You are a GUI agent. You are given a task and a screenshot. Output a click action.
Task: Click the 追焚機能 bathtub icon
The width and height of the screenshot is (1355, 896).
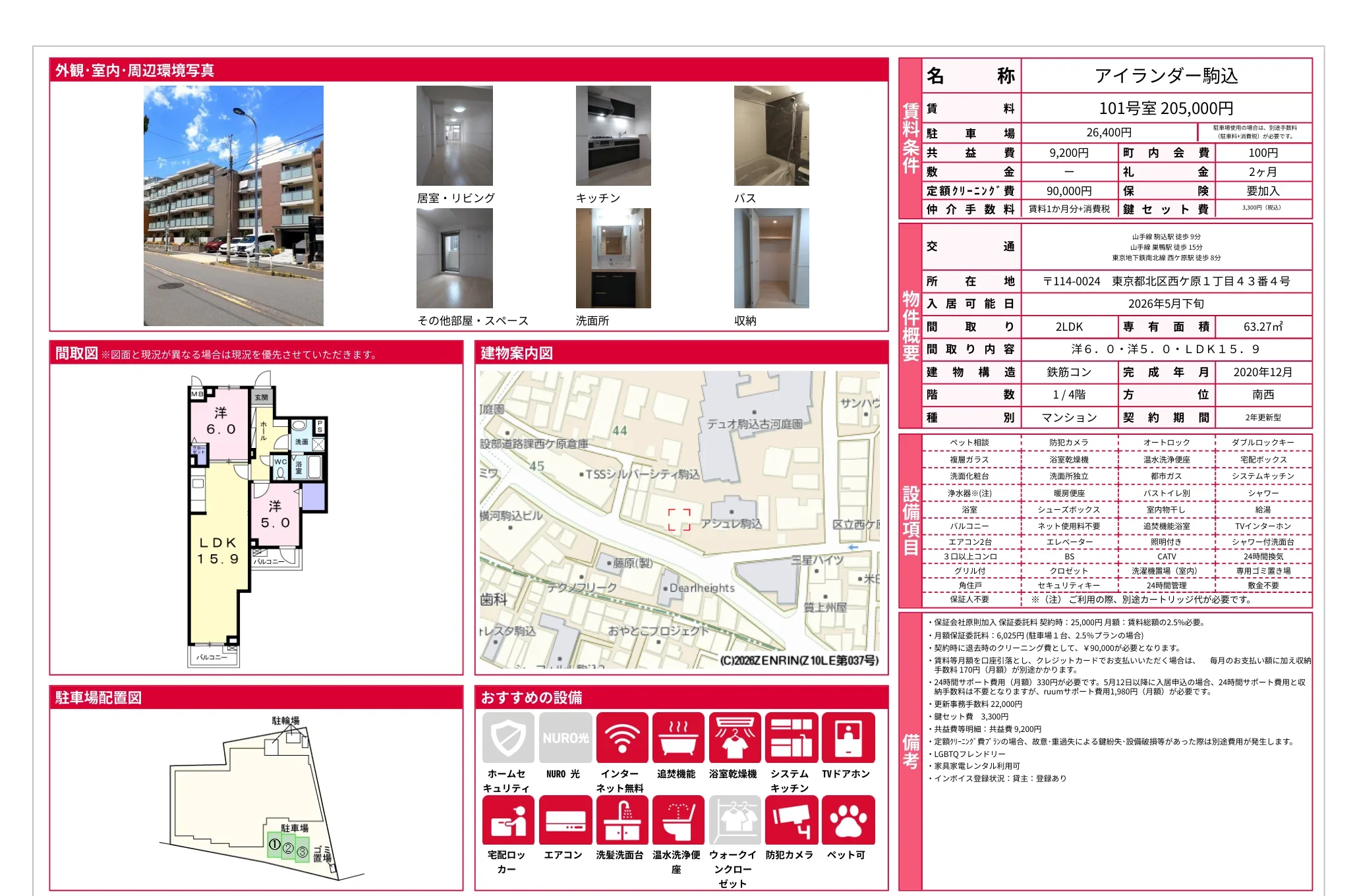[x=678, y=737]
